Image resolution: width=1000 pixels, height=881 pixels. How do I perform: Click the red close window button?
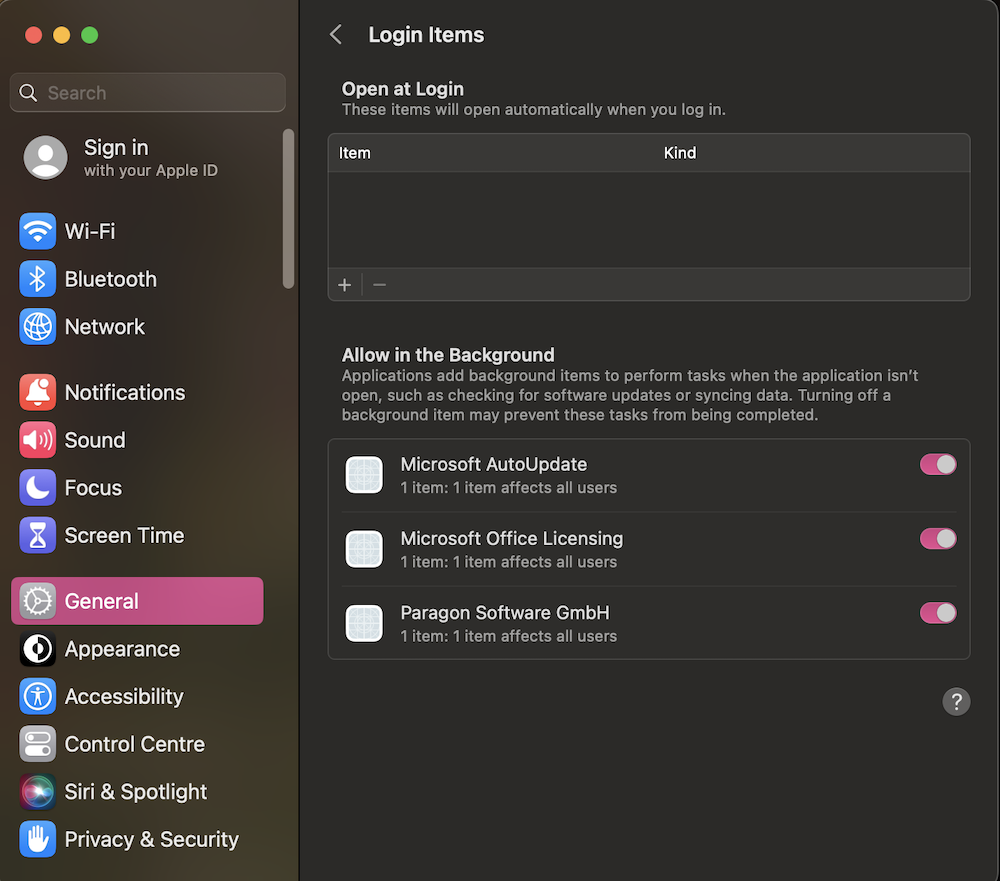pos(34,35)
